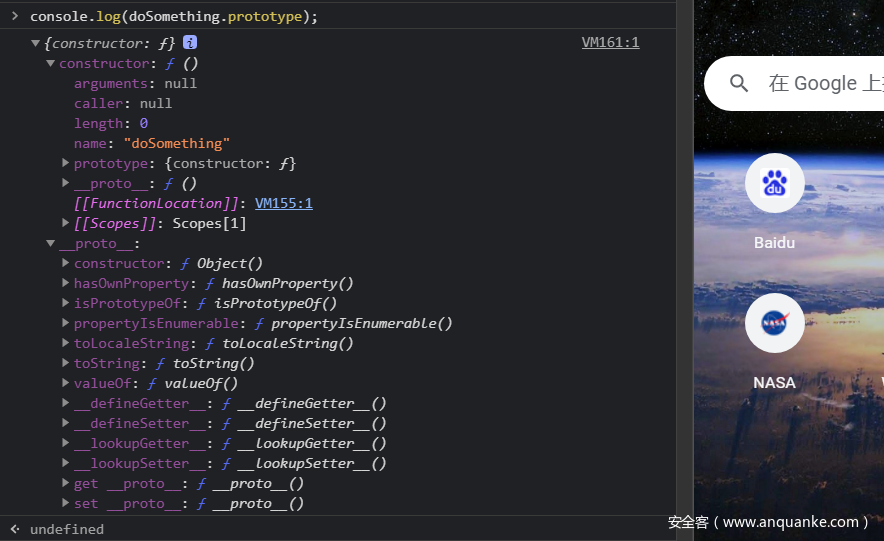The image size is (884, 541).
Task: Select the 'arguments: null' property row
Action: [135, 83]
